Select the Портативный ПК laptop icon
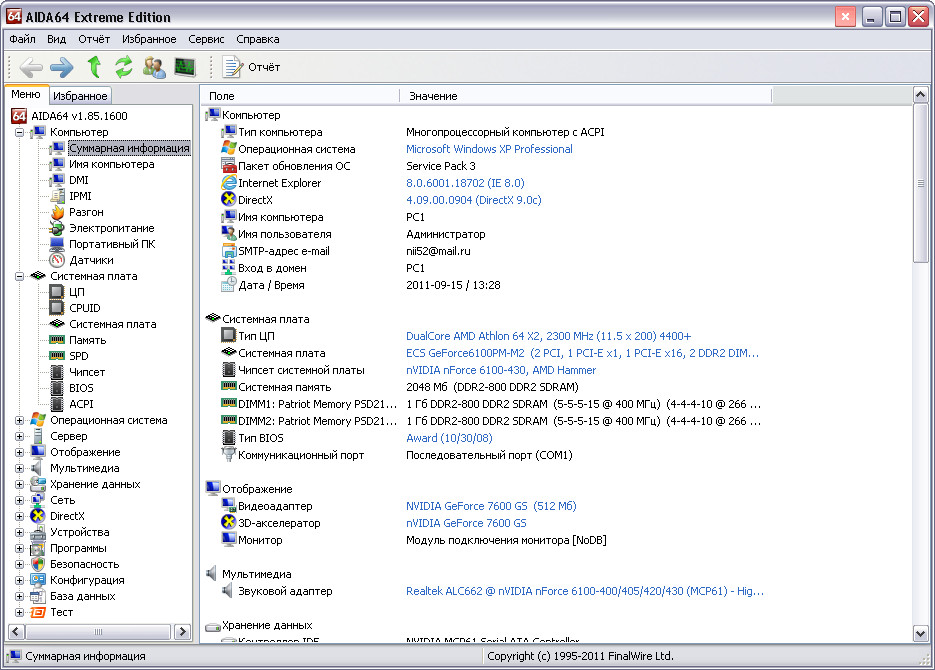The image size is (935, 670). click(57, 244)
